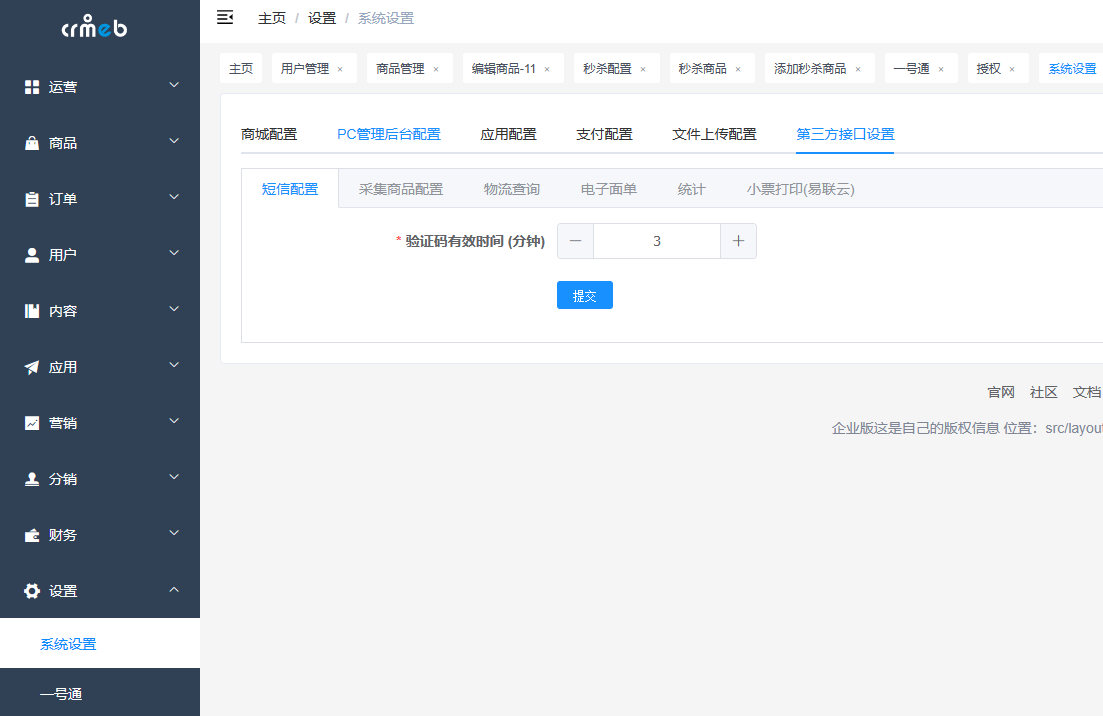
Task: Open the 社区 footer link
Action: point(1043,392)
